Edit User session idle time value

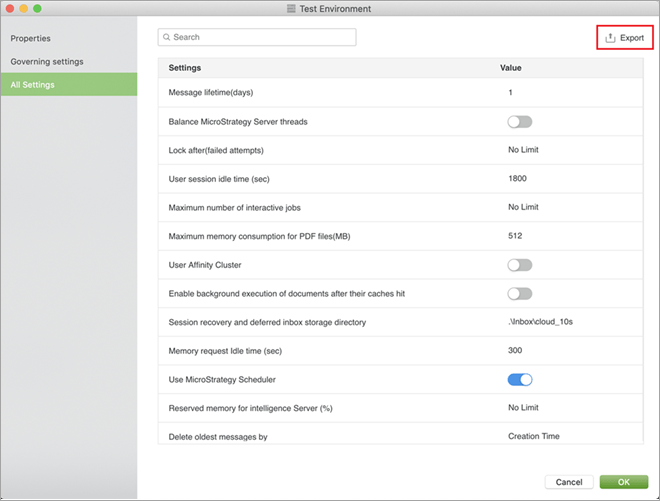[517, 179]
